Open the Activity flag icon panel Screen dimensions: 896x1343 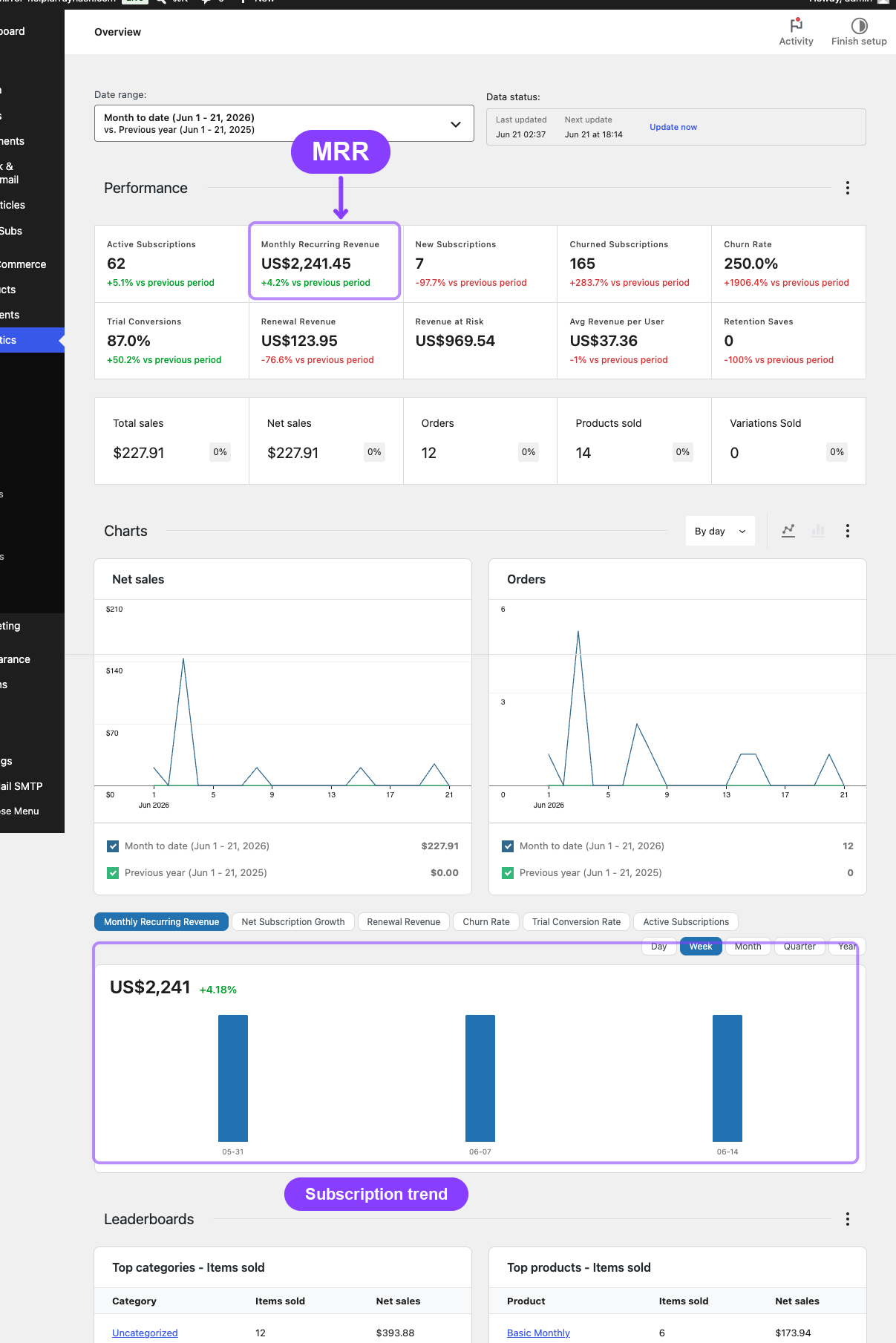point(796,25)
